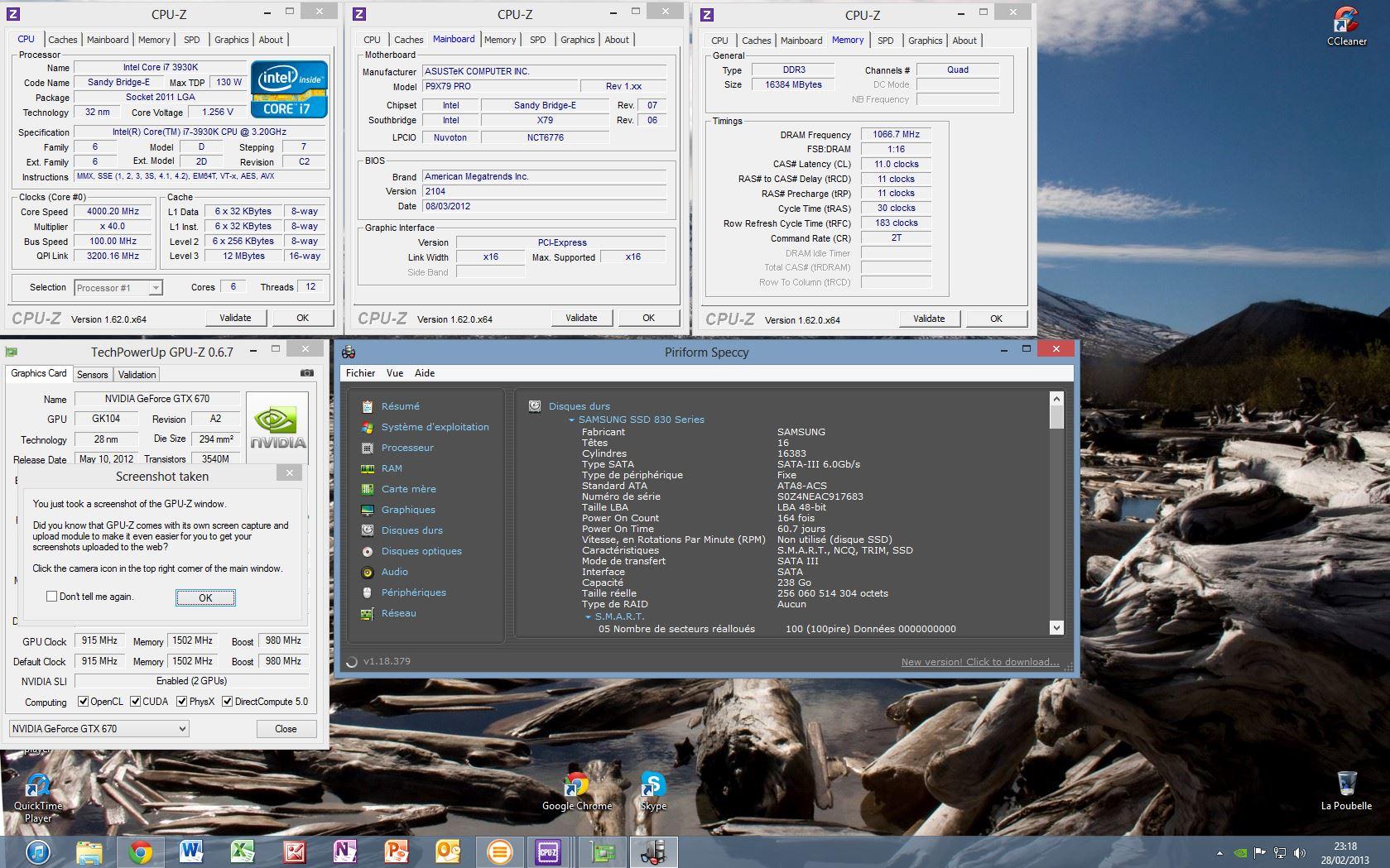Image resolution: width=1390 pixels, height=868 pixels.
Task: Switch to Caches tab in first CPU-Z window
Action: click(x=62, y=40)
